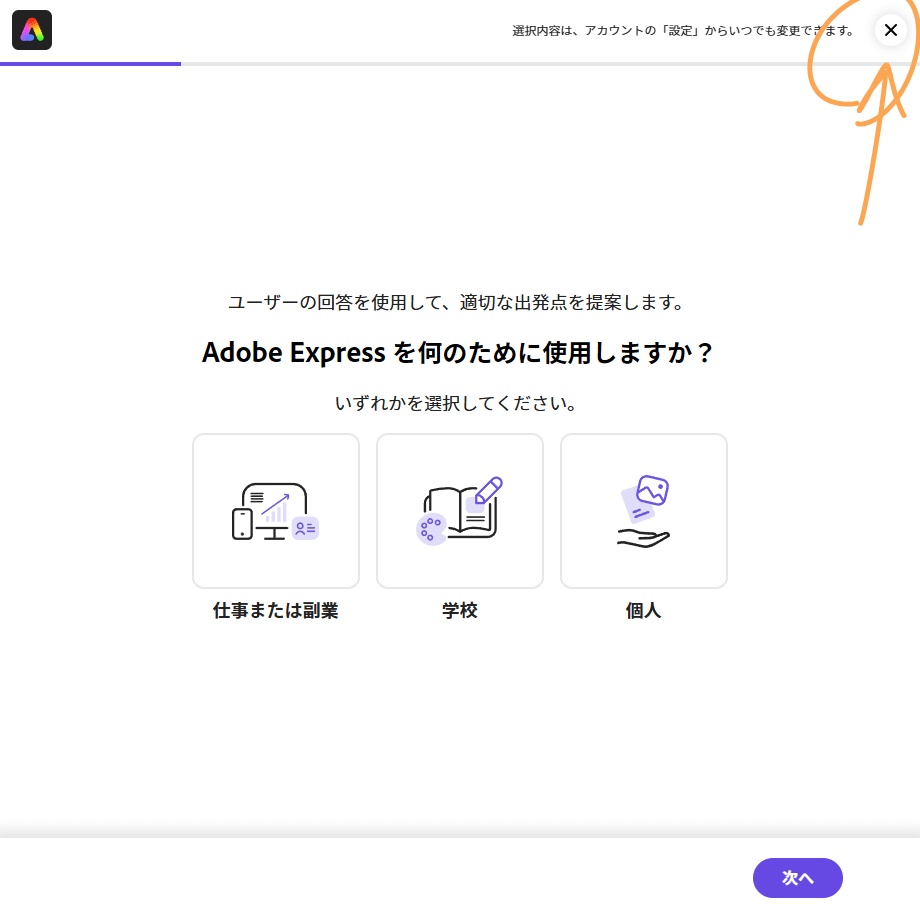This screenshot has height=914, width=920.
Task: Pick the 個人 usage card
Action: (x=644, y=511)
